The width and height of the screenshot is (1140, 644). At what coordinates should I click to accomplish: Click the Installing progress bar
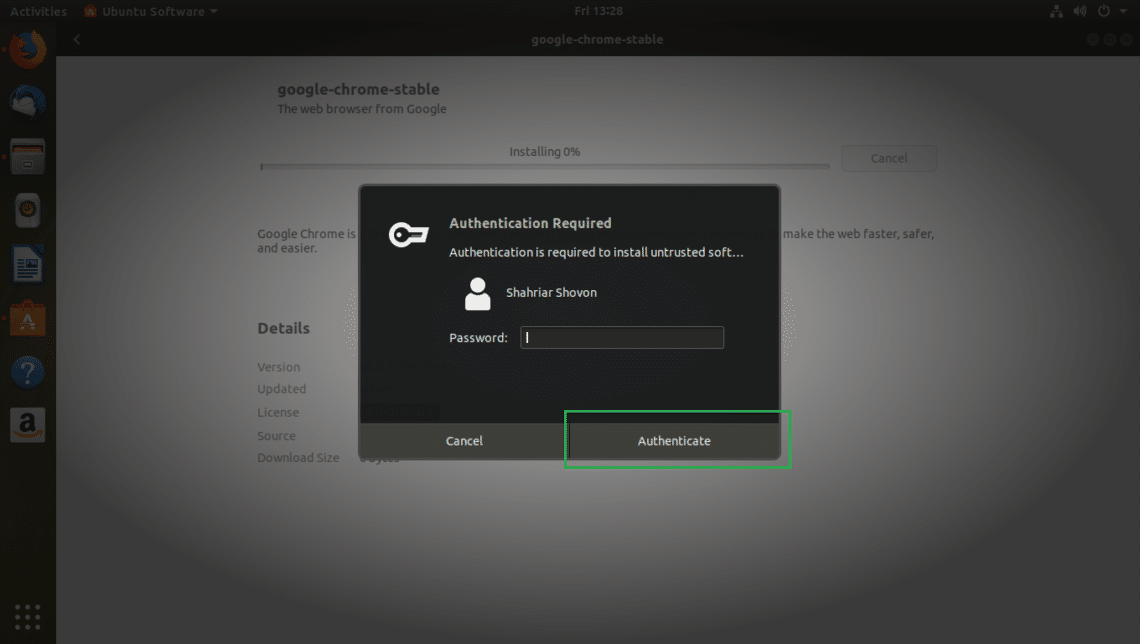545,166
